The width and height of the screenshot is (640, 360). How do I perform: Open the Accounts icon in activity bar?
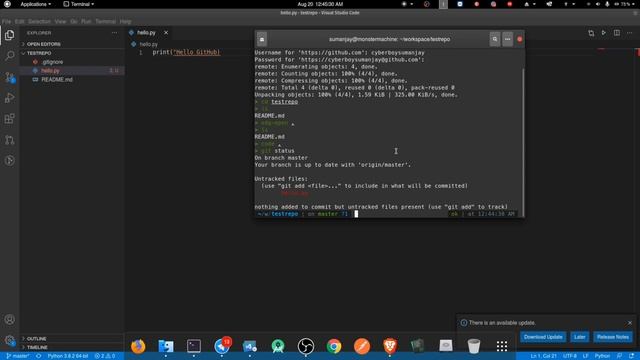point(9,320)
